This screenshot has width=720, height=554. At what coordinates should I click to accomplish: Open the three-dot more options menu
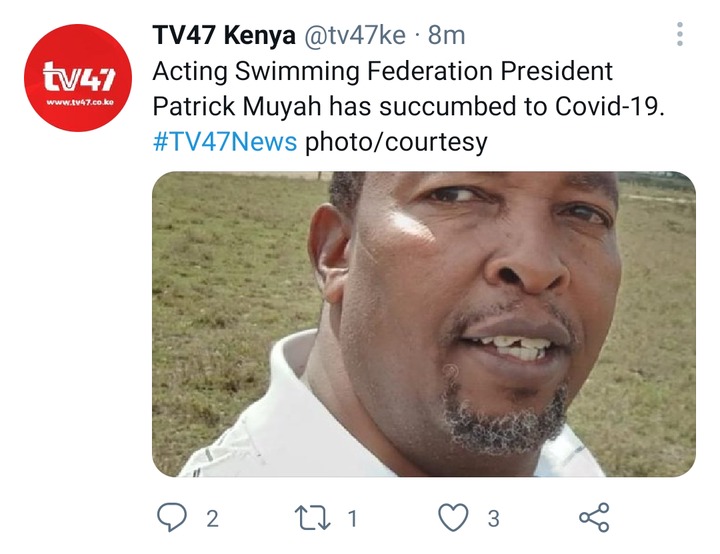point(680,34)
